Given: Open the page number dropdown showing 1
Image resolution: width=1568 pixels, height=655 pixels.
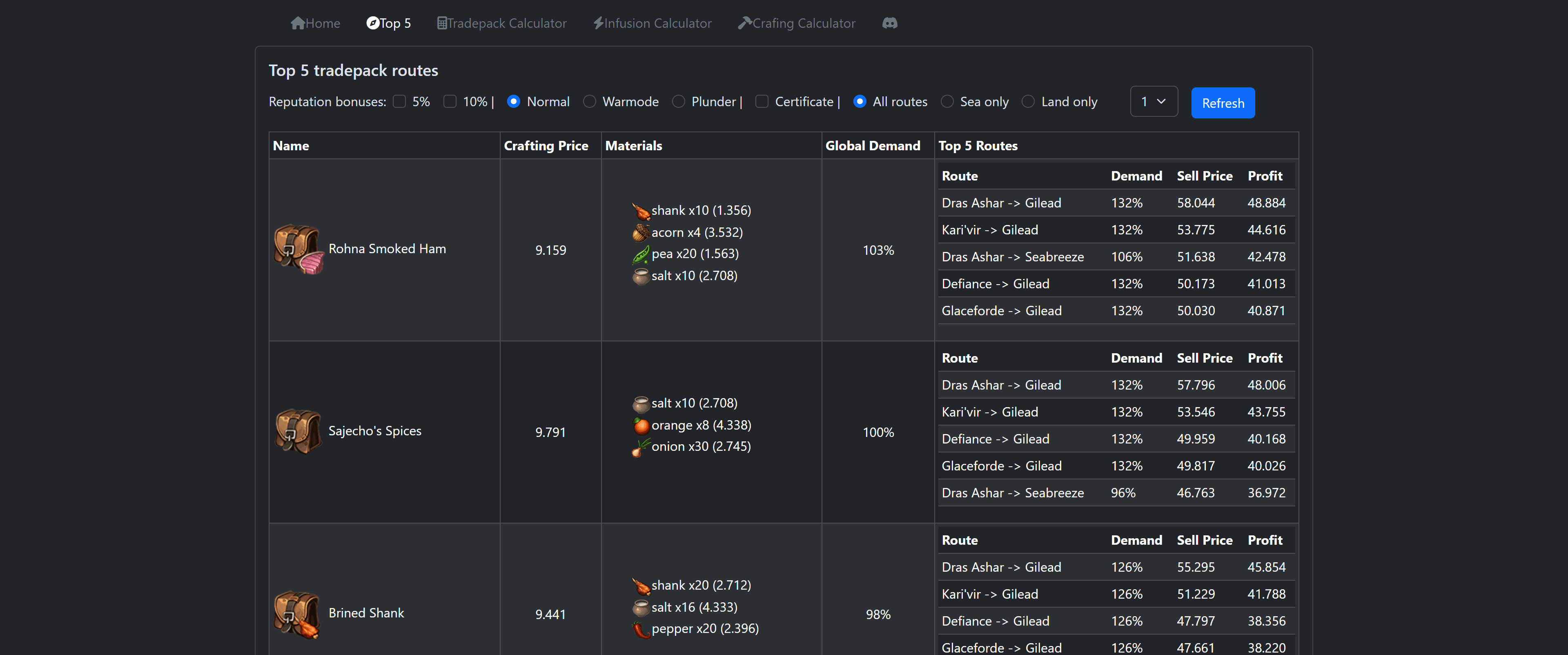Looking at the screenshot, I should [x=1154, y=102].
